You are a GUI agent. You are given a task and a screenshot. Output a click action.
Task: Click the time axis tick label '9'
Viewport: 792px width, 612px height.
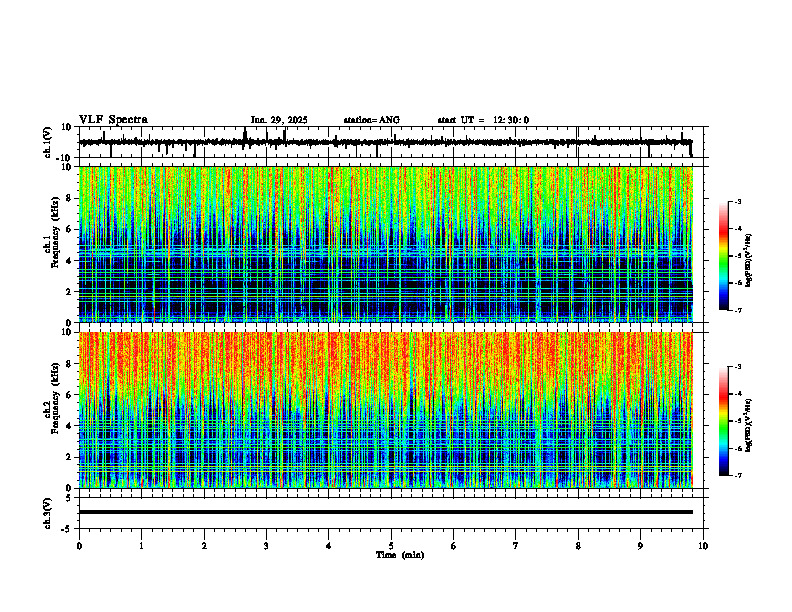point(640,546)
